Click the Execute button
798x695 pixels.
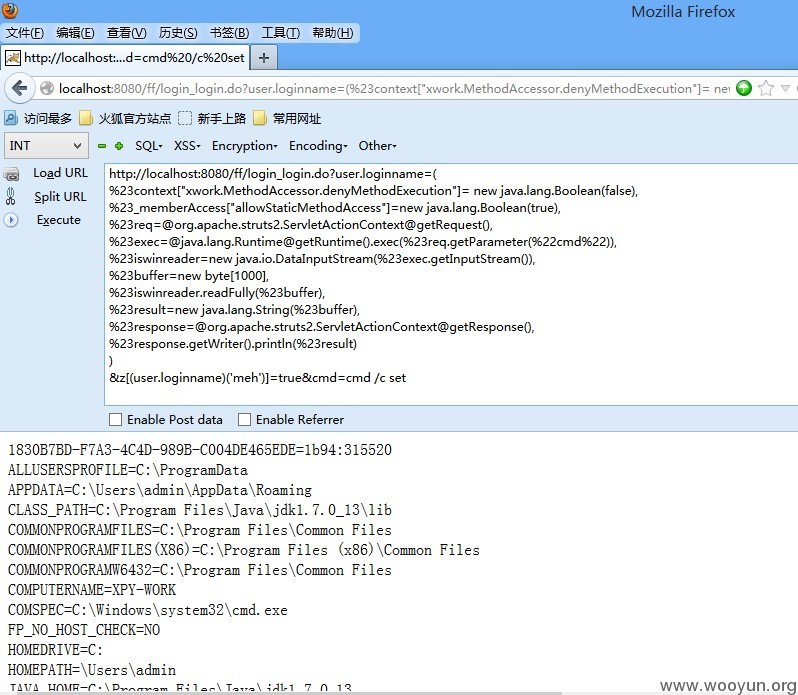[59, 220]
